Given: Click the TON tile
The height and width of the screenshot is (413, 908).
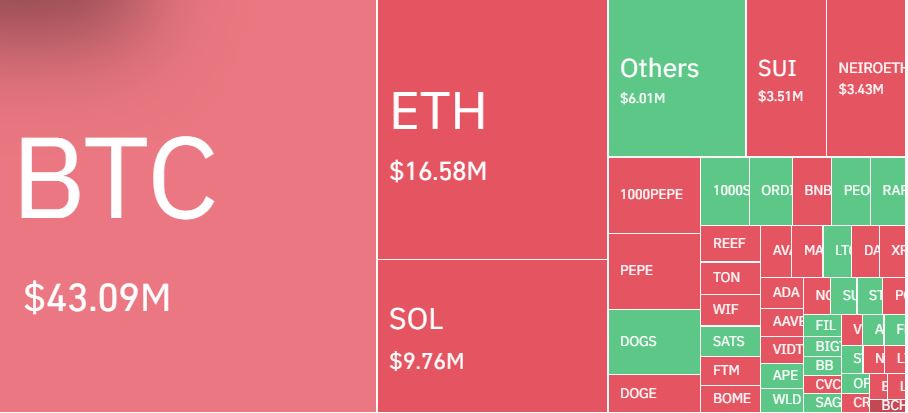Looking at the screenshot, I should (x=730, y=278).
